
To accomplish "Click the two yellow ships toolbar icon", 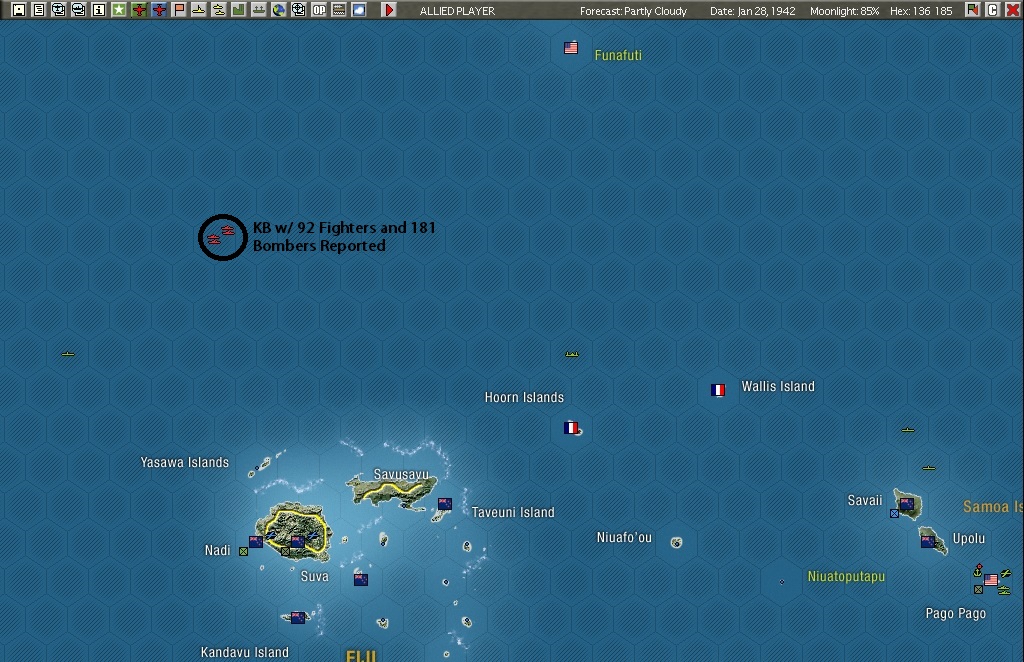I will pyautogui.click(x=219, y=10).
